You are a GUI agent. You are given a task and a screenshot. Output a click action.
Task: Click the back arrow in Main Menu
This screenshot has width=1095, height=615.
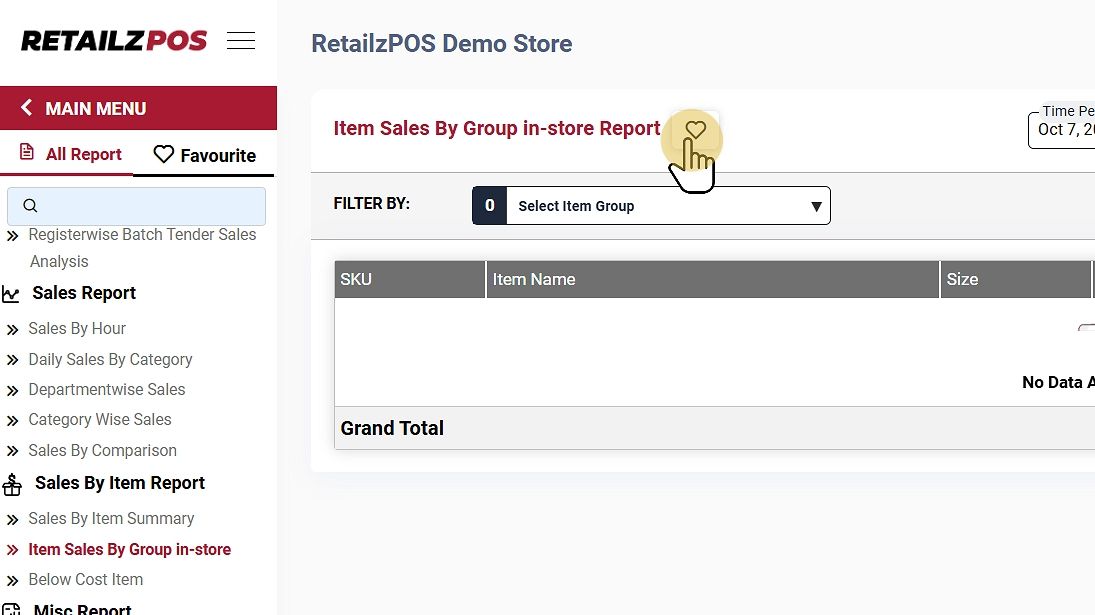tap(27, 108)
